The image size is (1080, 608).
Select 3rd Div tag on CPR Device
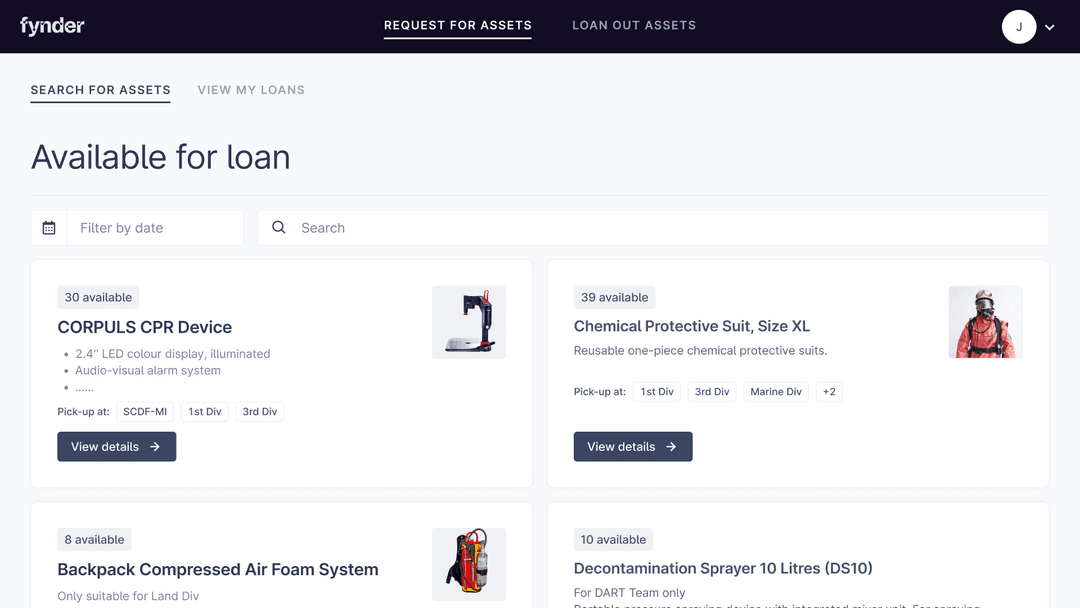(260, 412)
